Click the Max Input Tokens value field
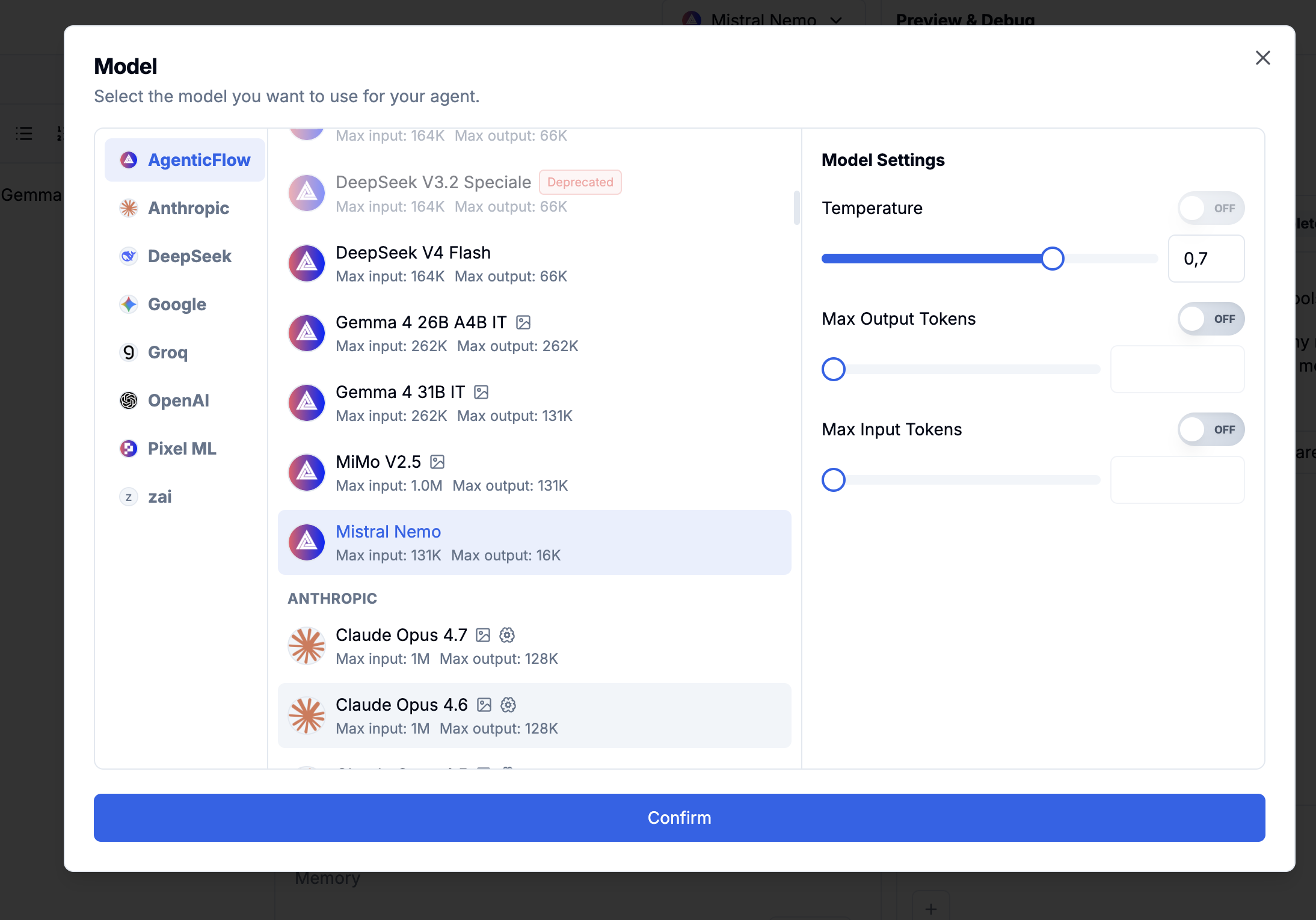Image resolution: width=1316 pixels, height=920 pixels. click(x=1178, y=480)
